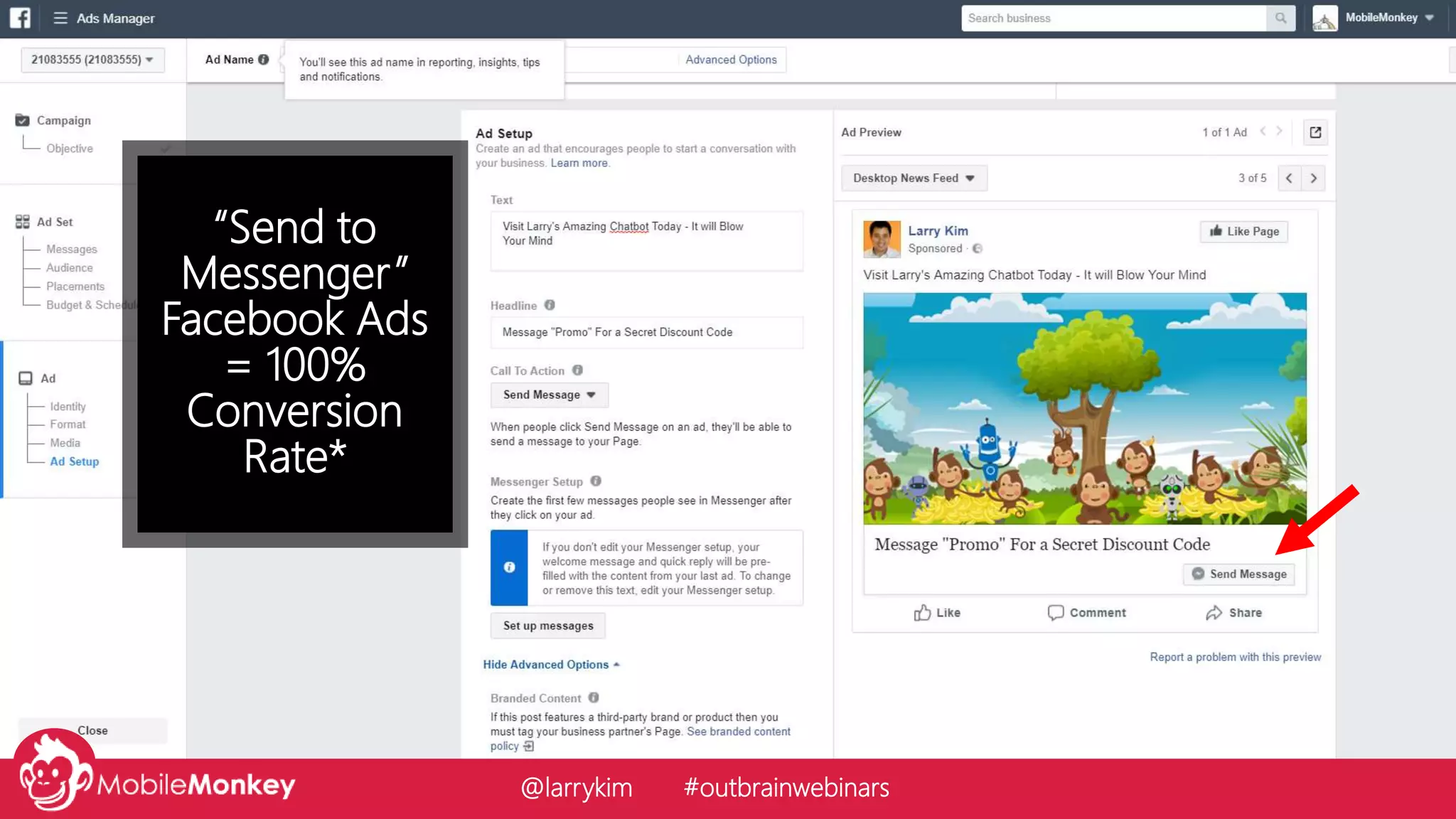
Task: Go to Ad Setup section
Action: (75, 461)
